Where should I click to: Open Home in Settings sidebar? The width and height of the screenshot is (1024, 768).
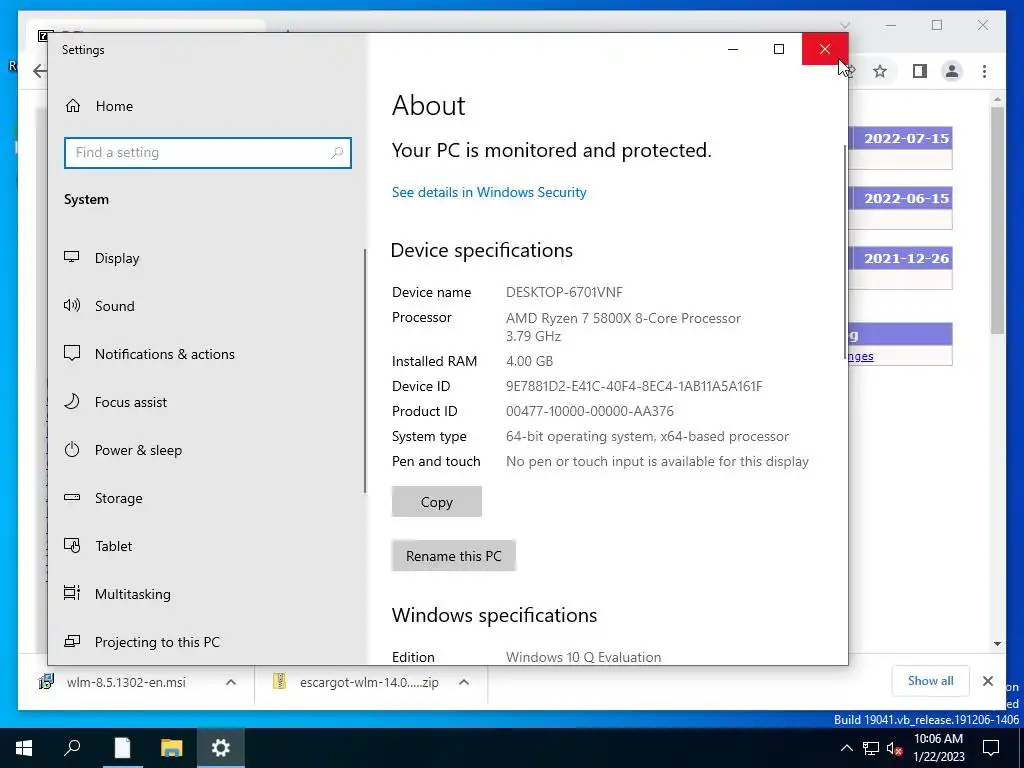pos(99,106)
